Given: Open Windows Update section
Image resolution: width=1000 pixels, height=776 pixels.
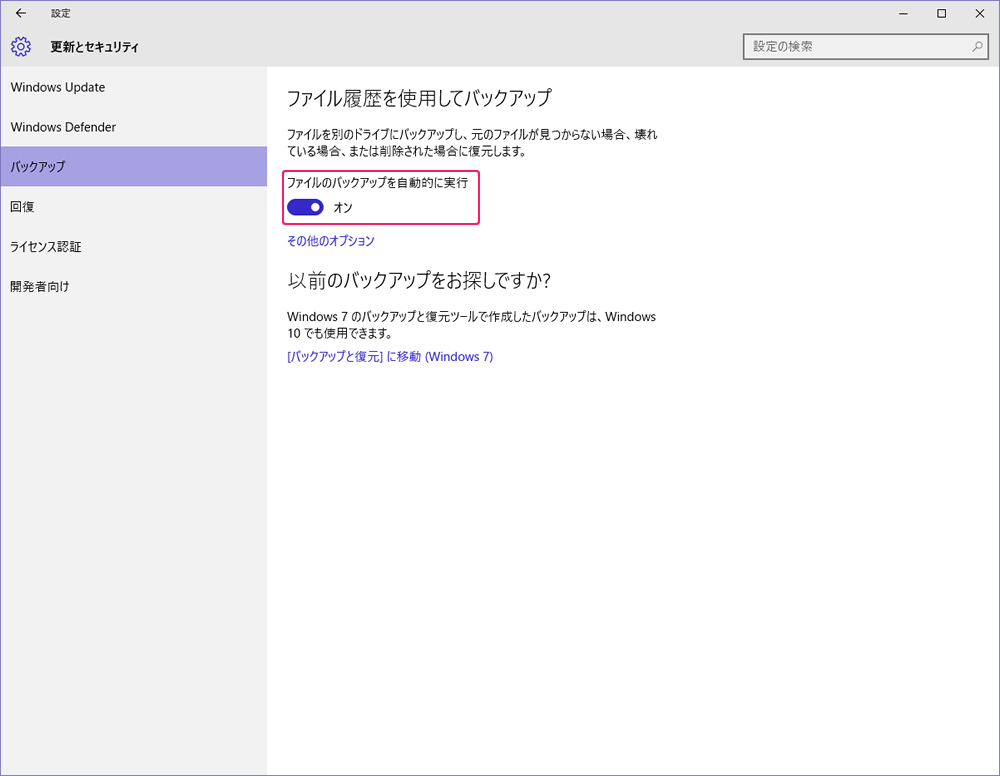Looking at the screenshot, I should point(133,87).
